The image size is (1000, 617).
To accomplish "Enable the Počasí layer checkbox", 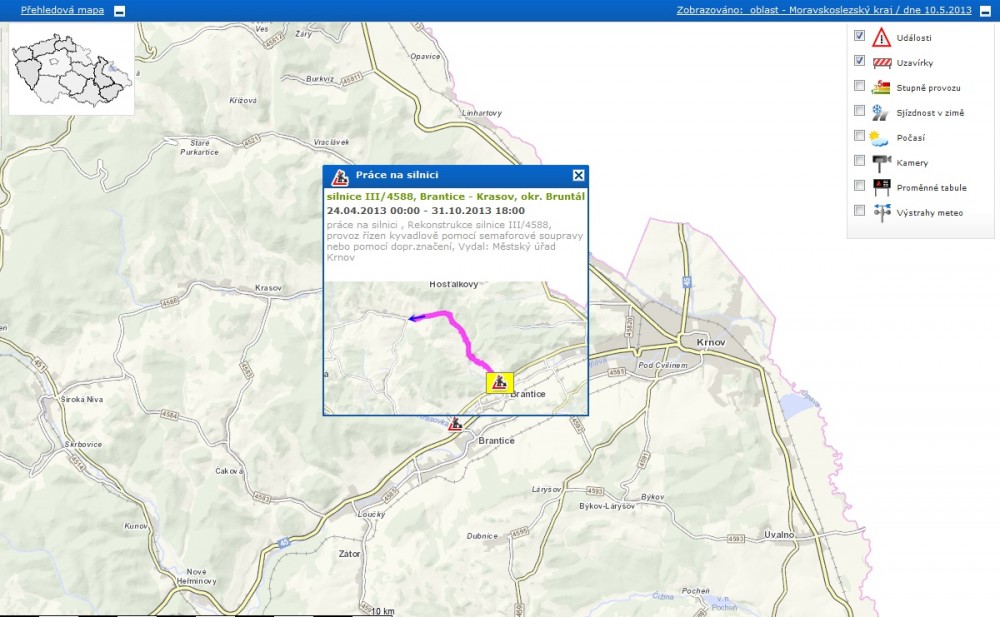I will [x=859, y=135].
